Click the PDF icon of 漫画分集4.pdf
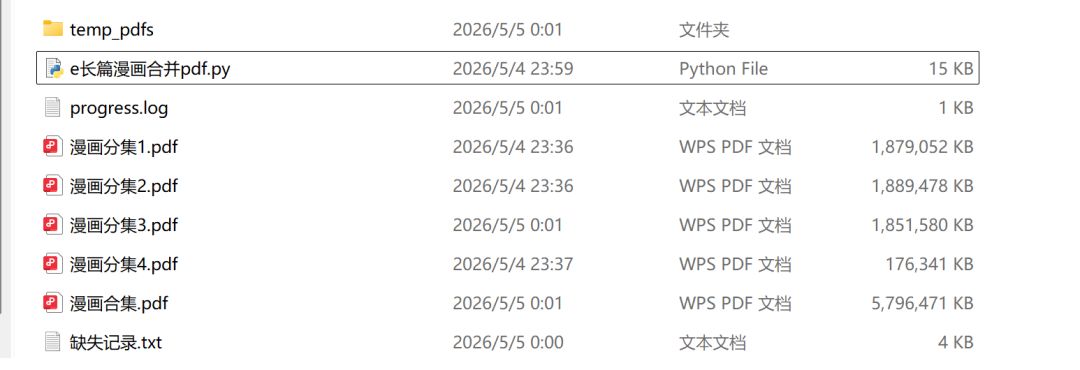 point(53,264)
